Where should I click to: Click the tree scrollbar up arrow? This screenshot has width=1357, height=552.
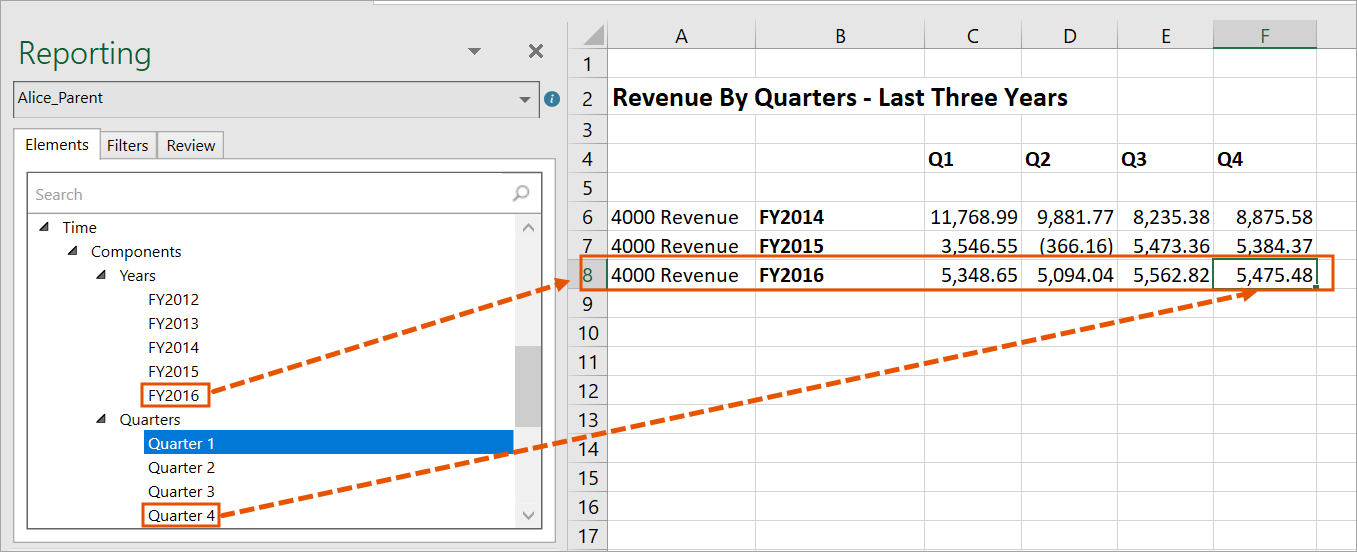coord(528,227)
